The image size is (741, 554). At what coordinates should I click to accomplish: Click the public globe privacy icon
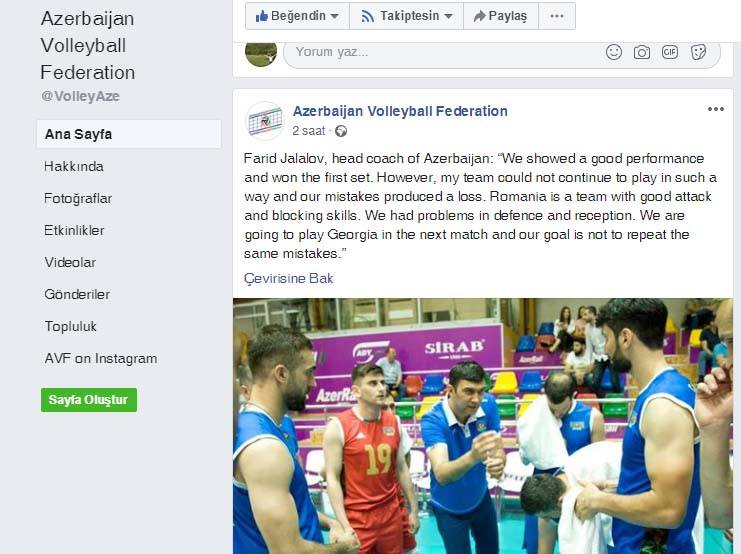(341, 131)
